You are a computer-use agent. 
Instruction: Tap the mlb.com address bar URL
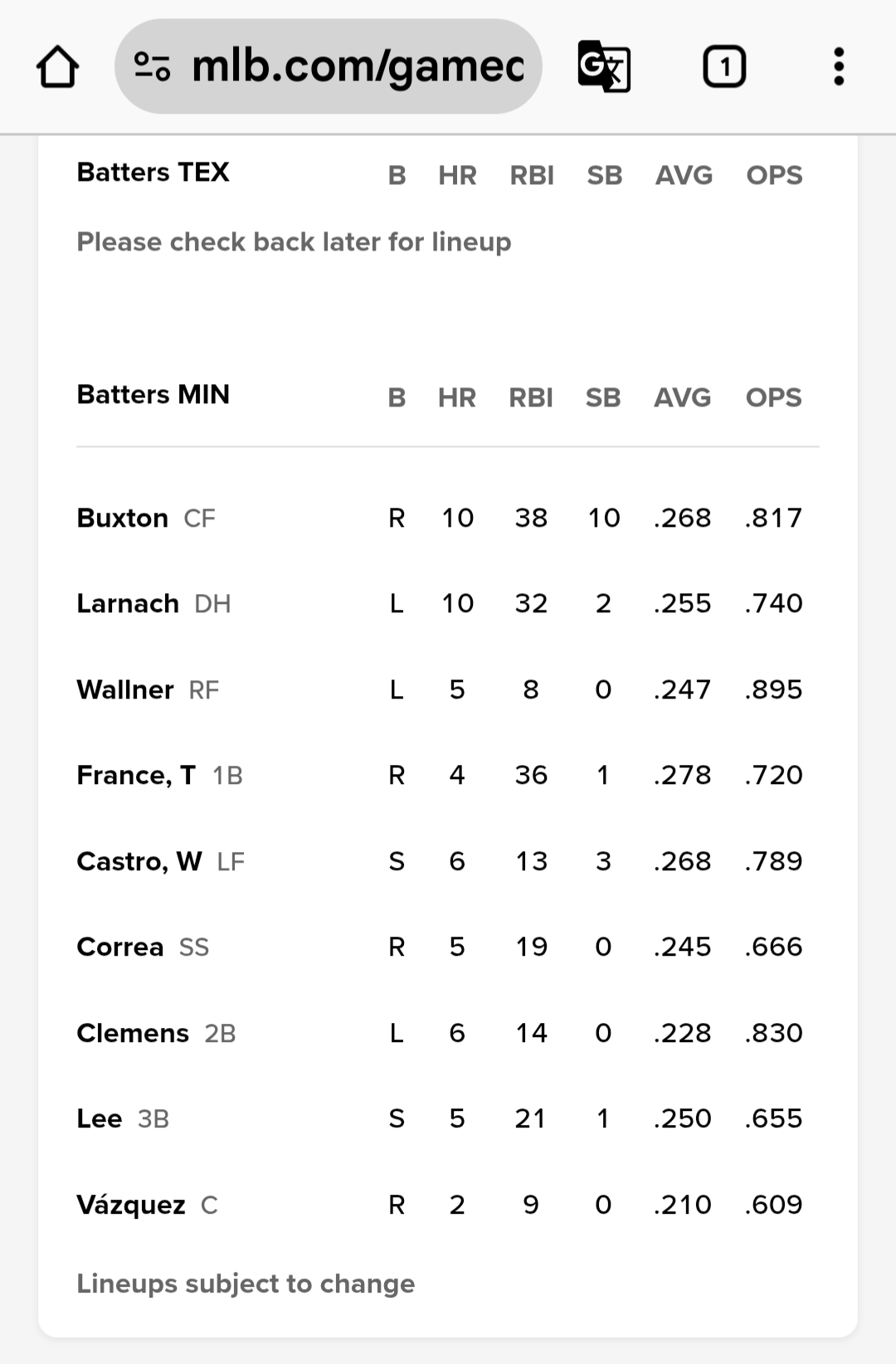357,66
